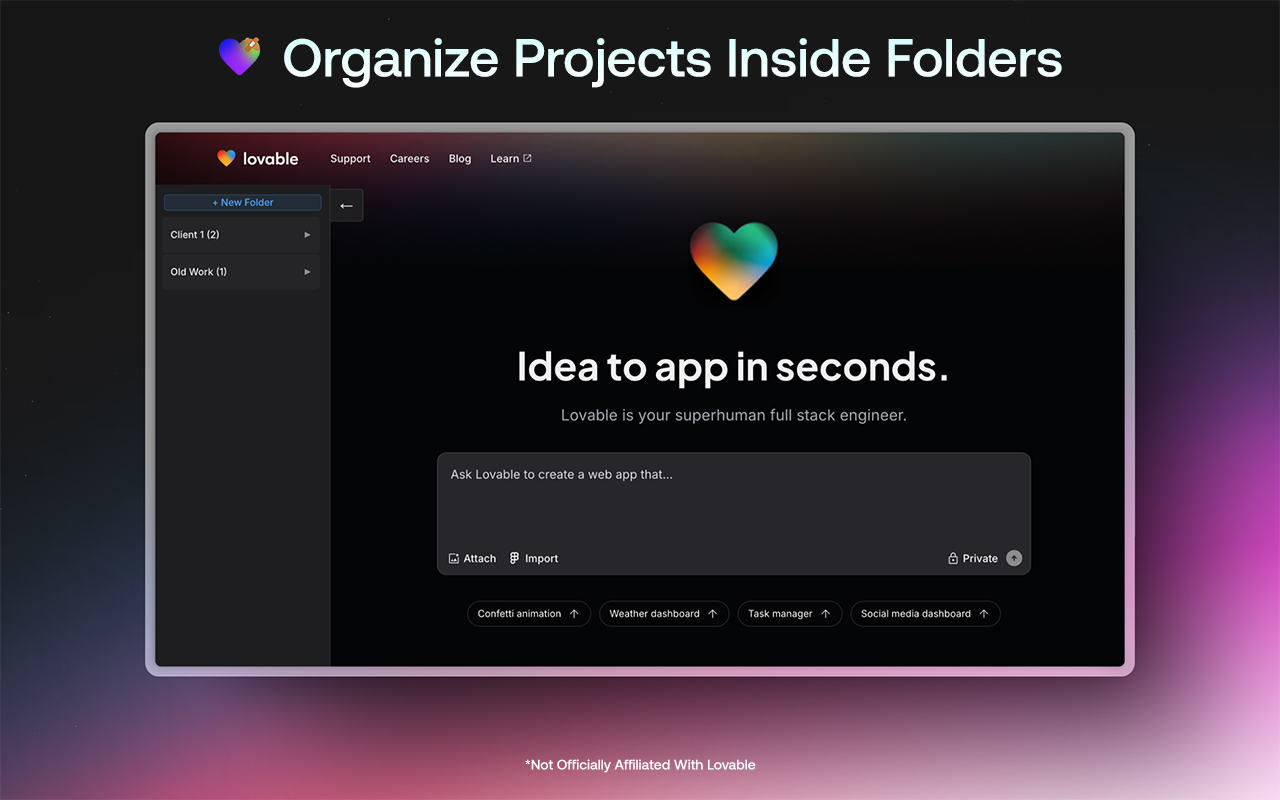Click the large Lovable heart above the headline
This screenshot has height=800, width=1280.
733,262
